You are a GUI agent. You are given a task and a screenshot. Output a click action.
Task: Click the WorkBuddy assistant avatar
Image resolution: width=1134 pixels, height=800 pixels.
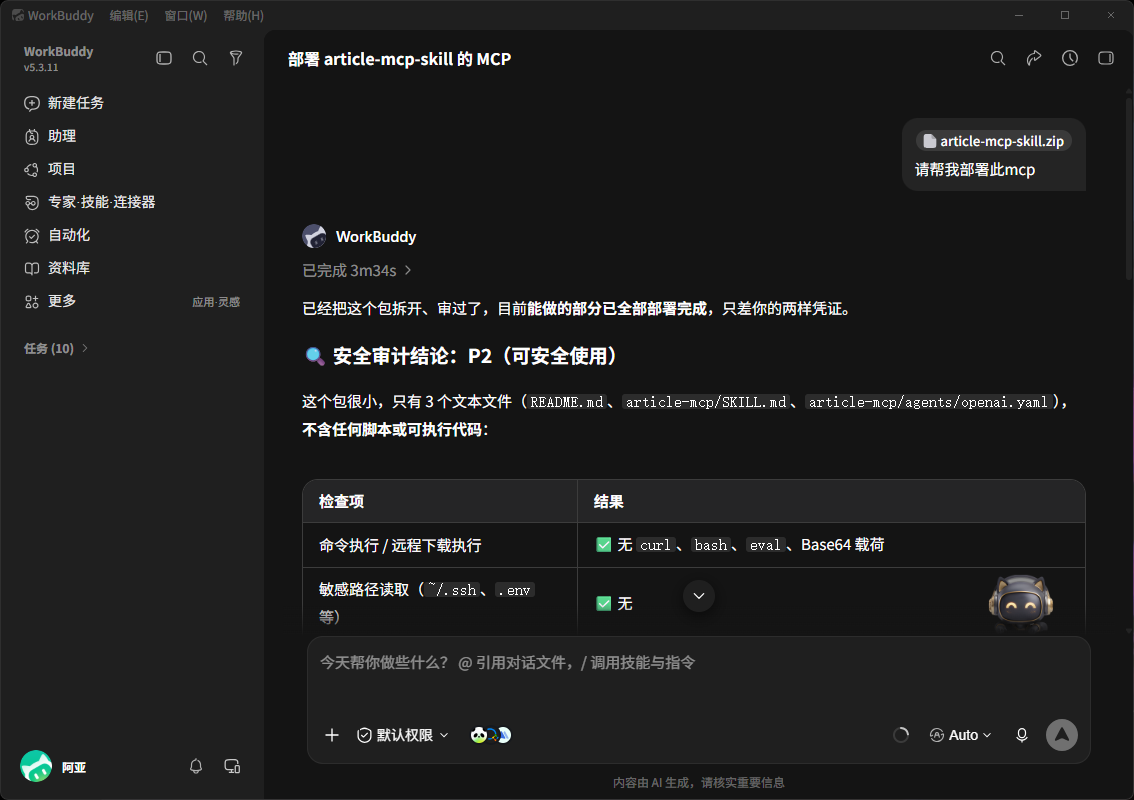click(x=314, y=237)
